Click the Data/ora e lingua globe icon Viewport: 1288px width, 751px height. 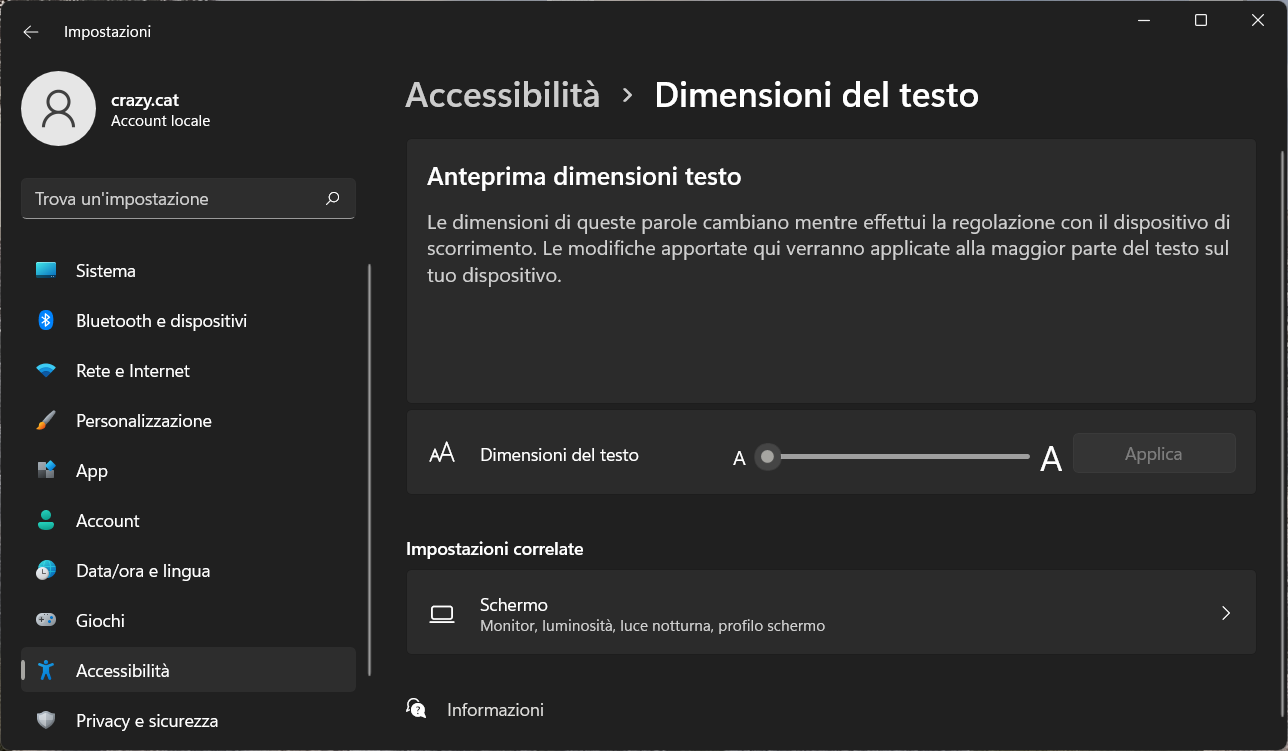click(x=46, y=570)
